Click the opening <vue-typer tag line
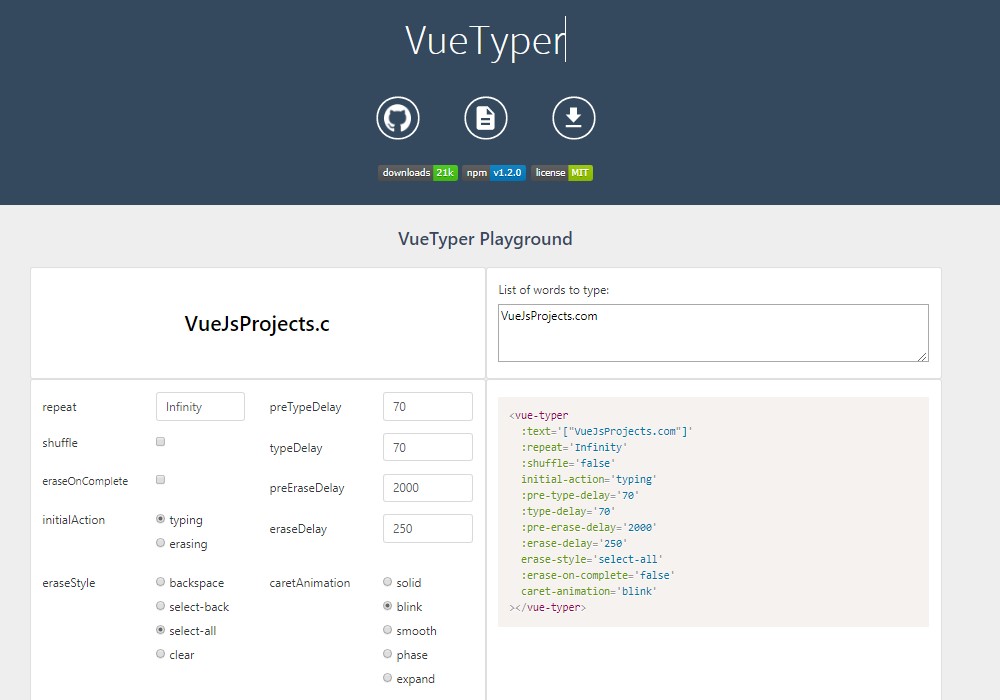Viewport: 1000px width, 700px height. click(x=539, y=416)
